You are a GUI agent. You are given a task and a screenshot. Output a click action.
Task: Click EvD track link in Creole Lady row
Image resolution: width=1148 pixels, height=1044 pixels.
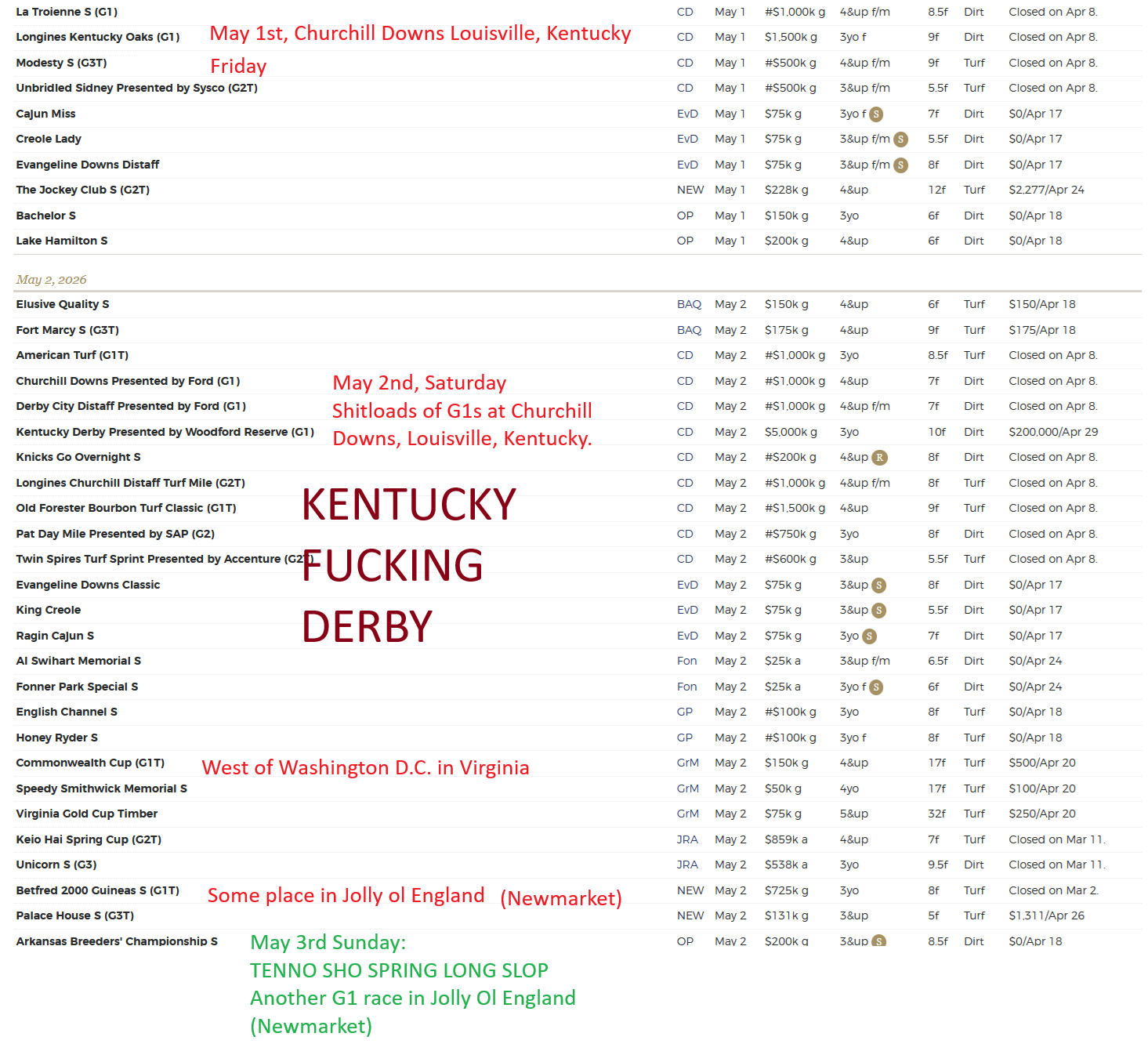coord(687,139)
